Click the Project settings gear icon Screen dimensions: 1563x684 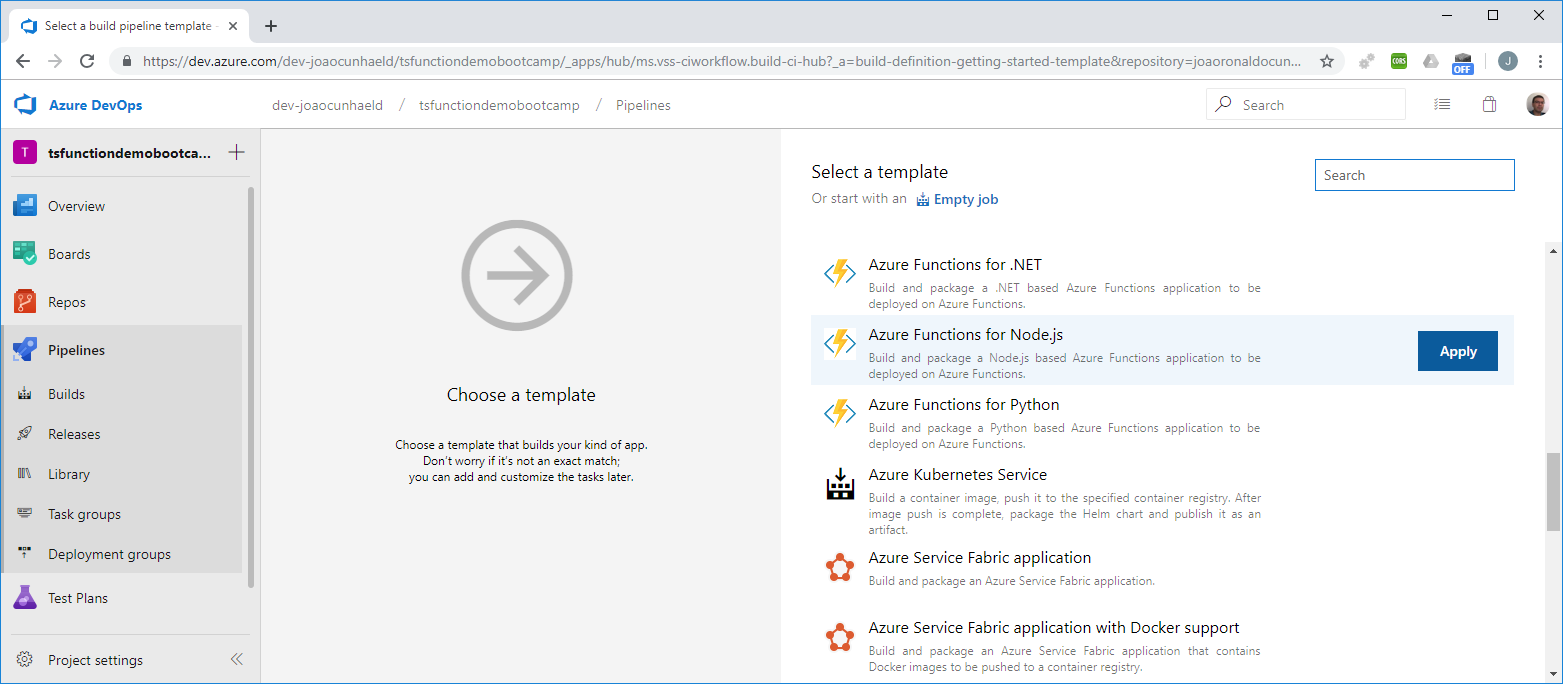pos(25,660)
